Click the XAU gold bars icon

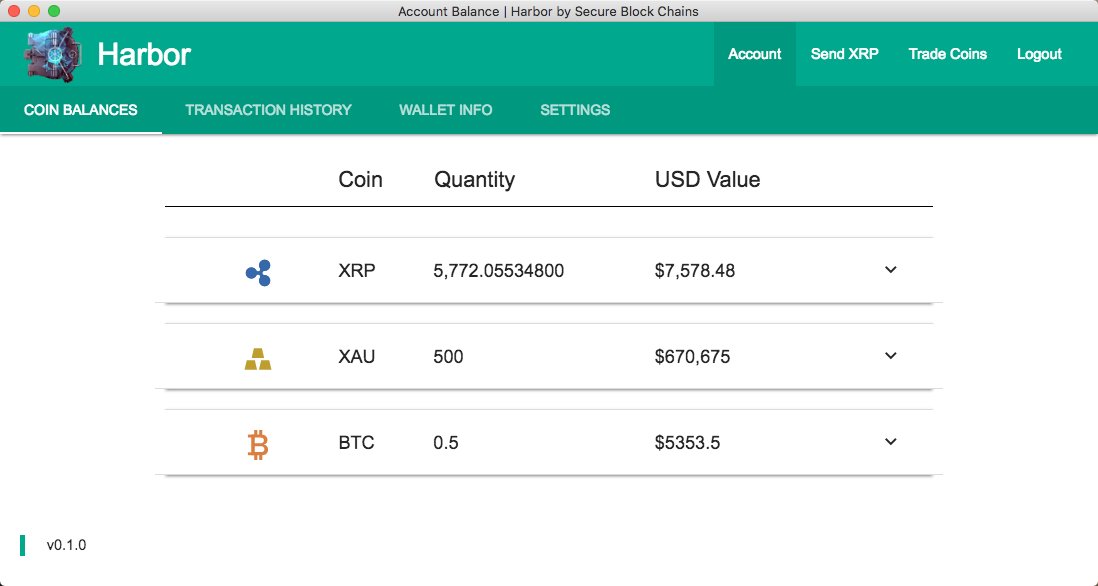pyautogui.click(x=258, y=358)
